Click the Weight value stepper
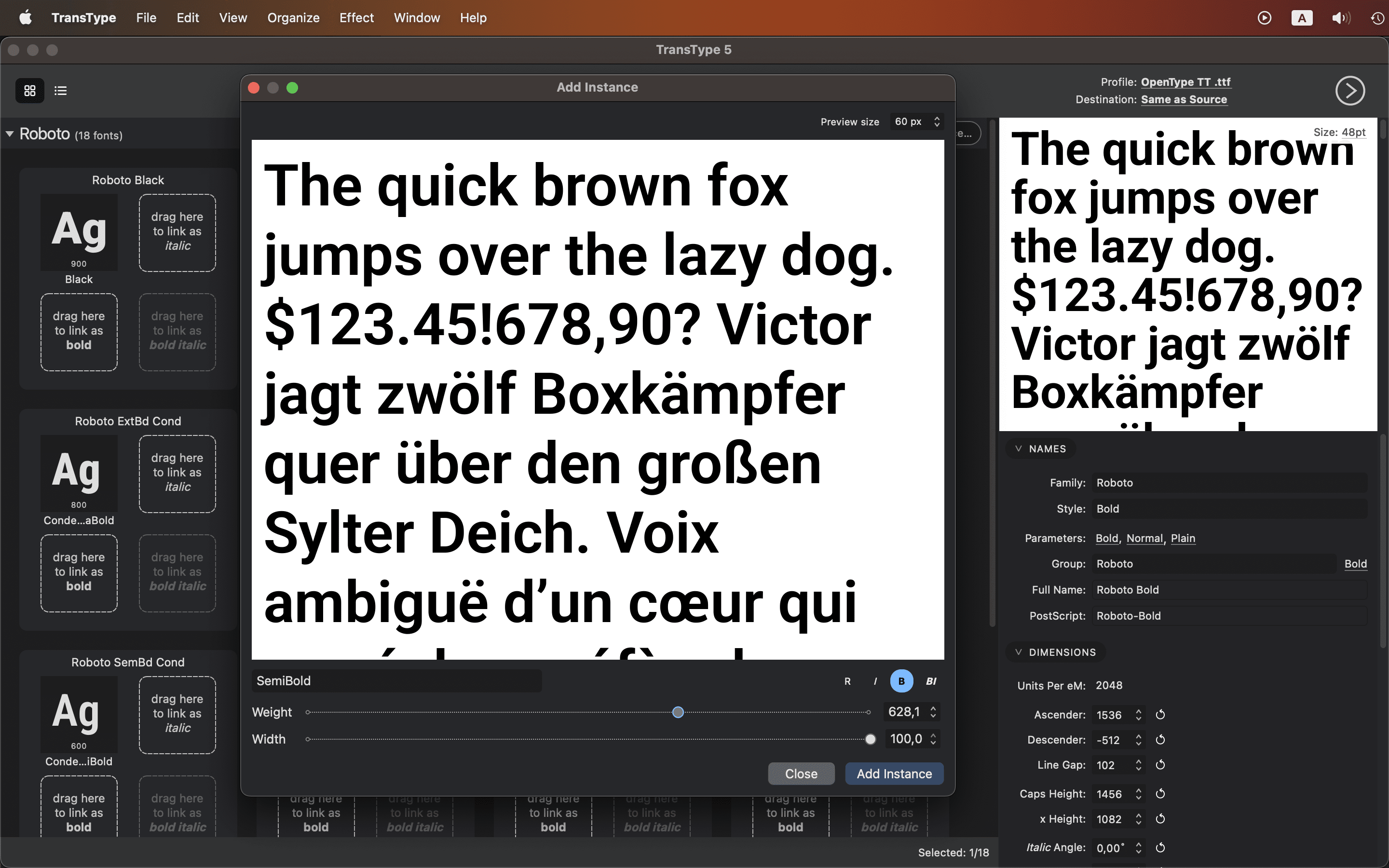 [x=933, y=712]
